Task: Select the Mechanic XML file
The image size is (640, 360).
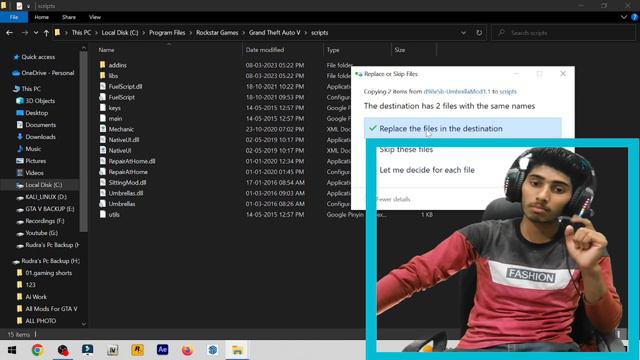Action: (x=121, y=129)
